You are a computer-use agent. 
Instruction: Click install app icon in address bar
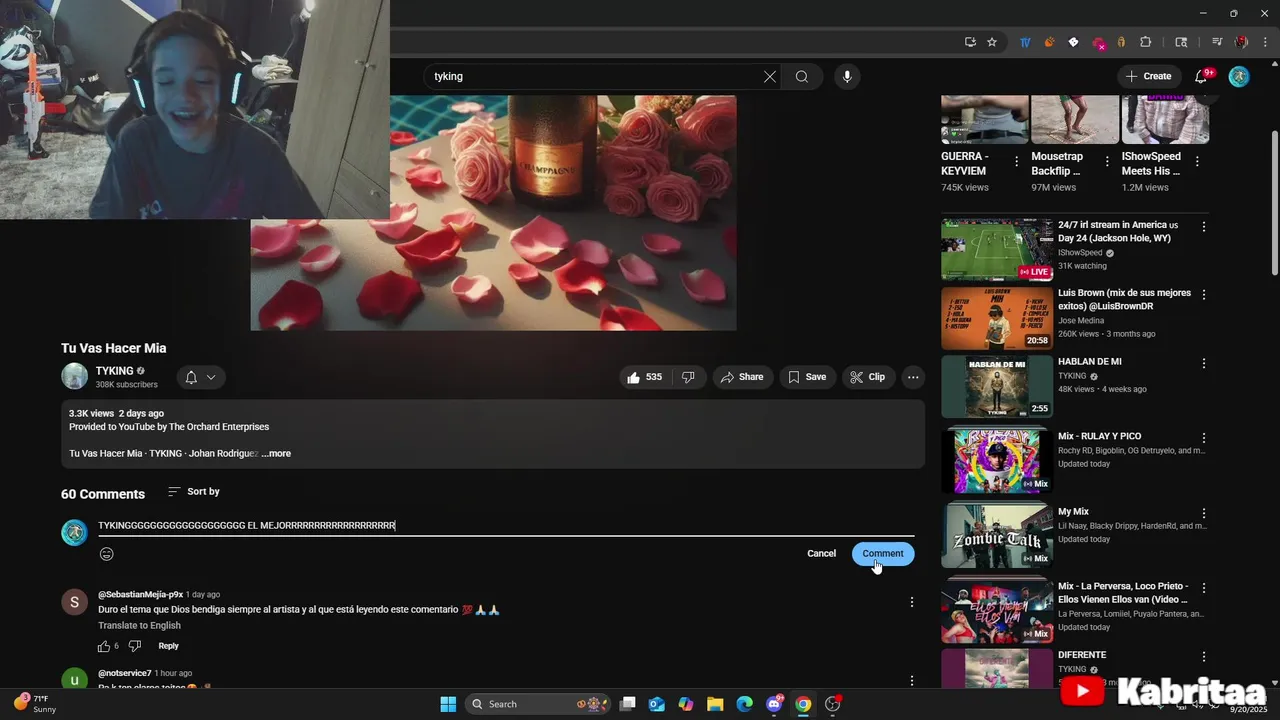(970, 42)
